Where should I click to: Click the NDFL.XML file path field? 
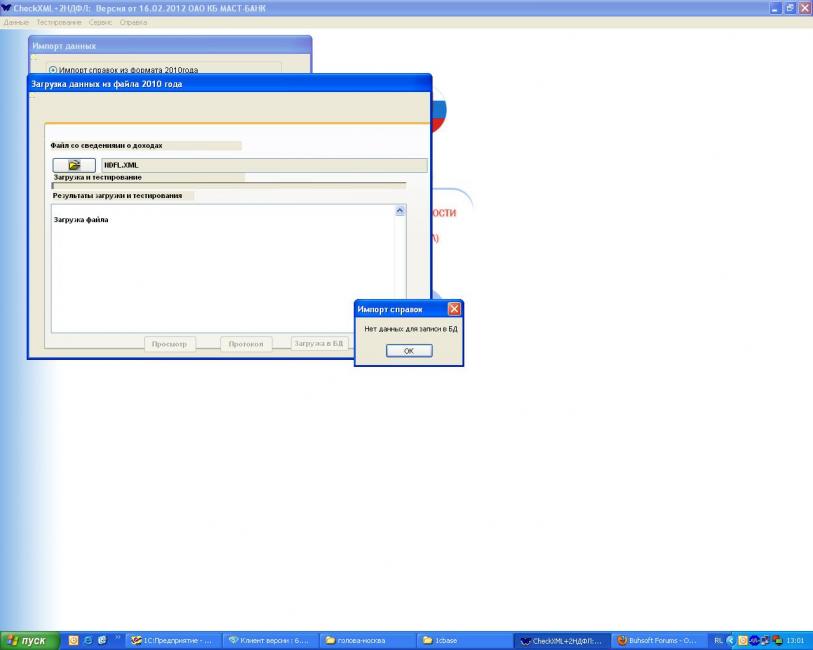tap(262, 165)
